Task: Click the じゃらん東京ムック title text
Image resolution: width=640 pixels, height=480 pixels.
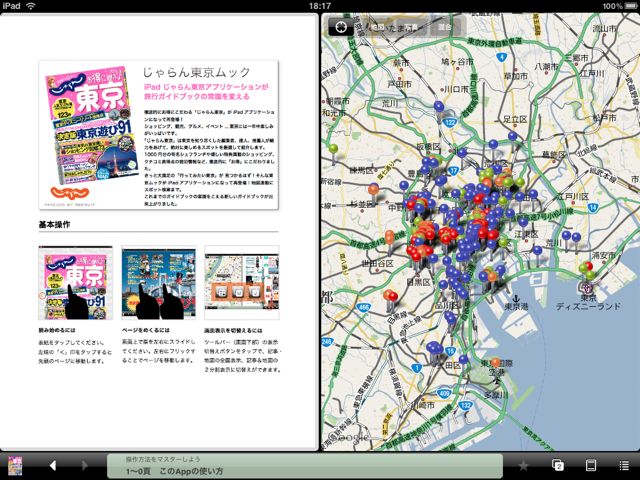Action: tap(196, 72)
